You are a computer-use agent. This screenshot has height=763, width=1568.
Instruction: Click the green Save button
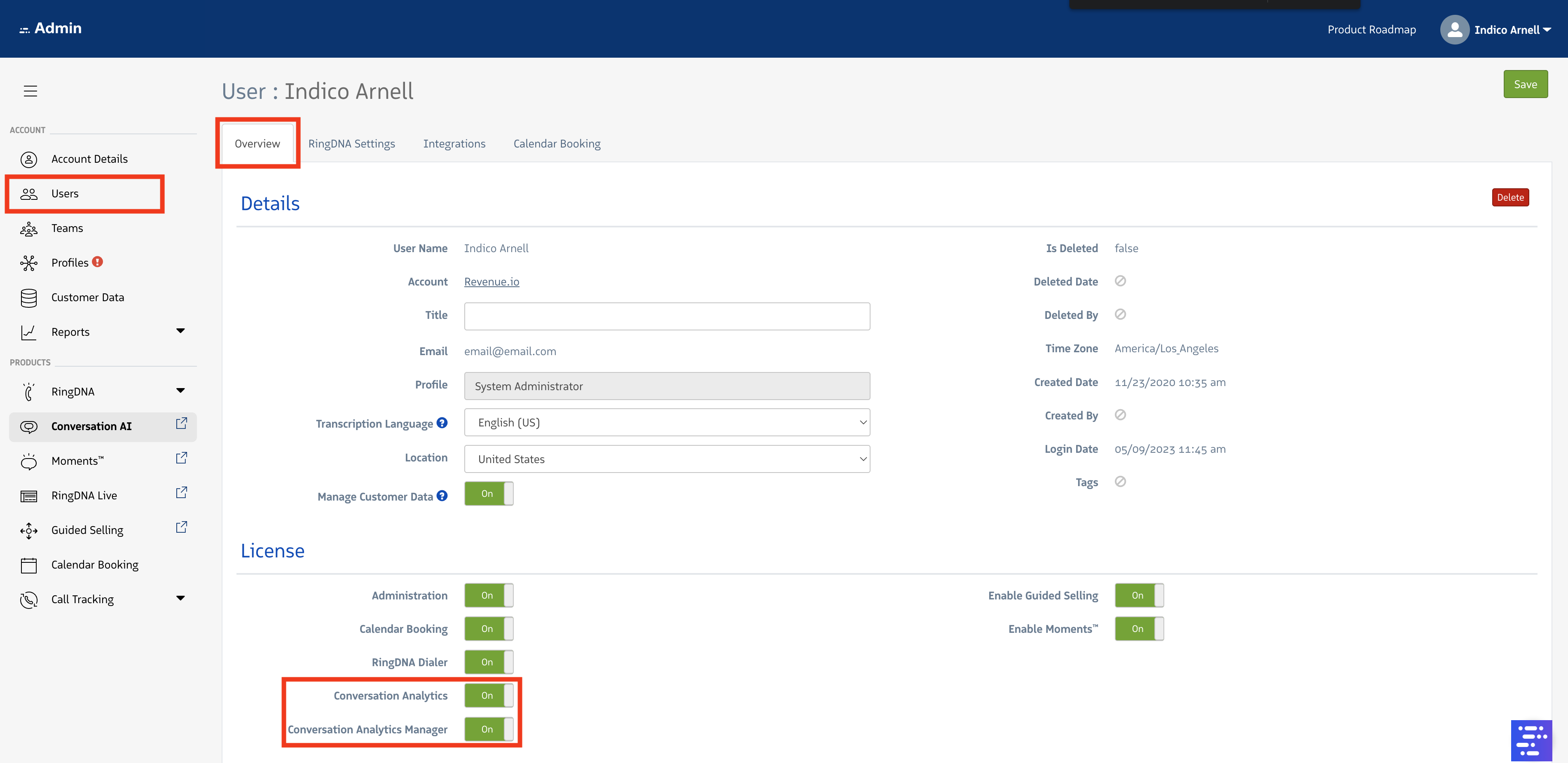pos(1525,84)
